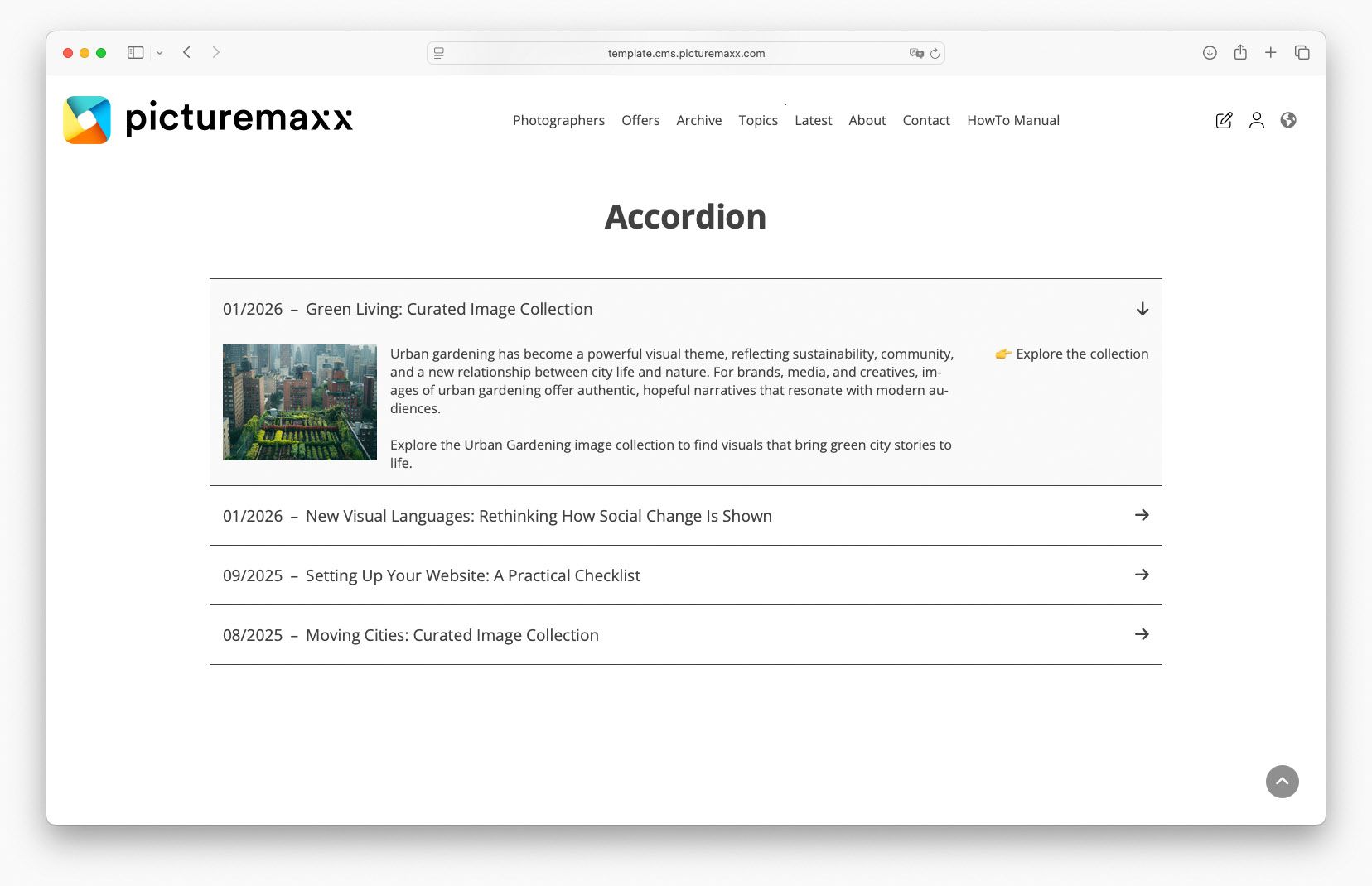Click the tab overview icon
Screen dimensions: 1372x886
coord(1301,51)
